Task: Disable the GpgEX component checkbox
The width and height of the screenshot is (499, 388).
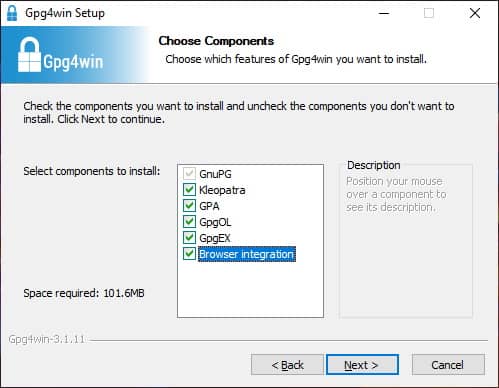Action: [x=189, y=238]
